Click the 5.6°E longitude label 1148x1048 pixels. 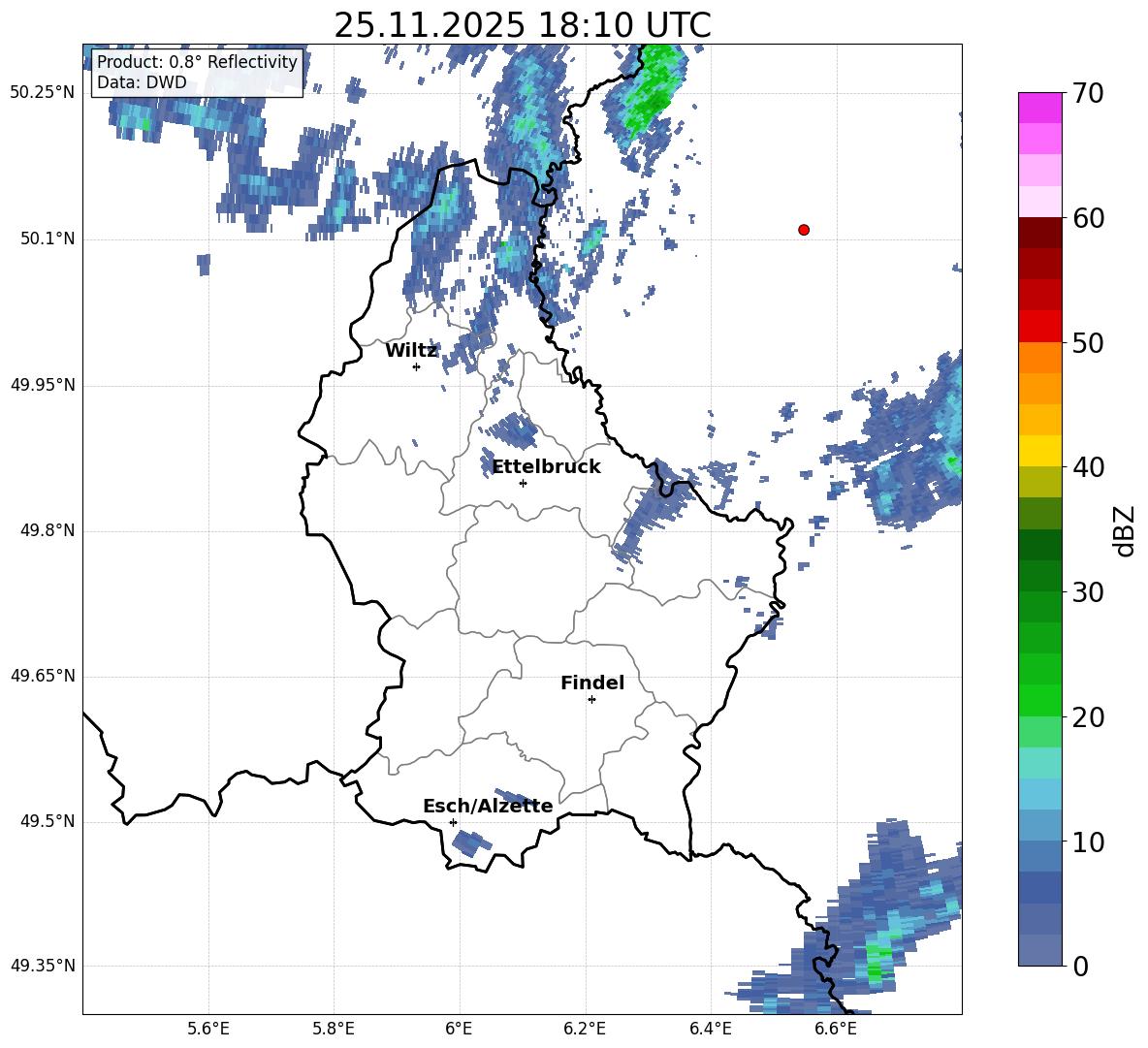208,1030
